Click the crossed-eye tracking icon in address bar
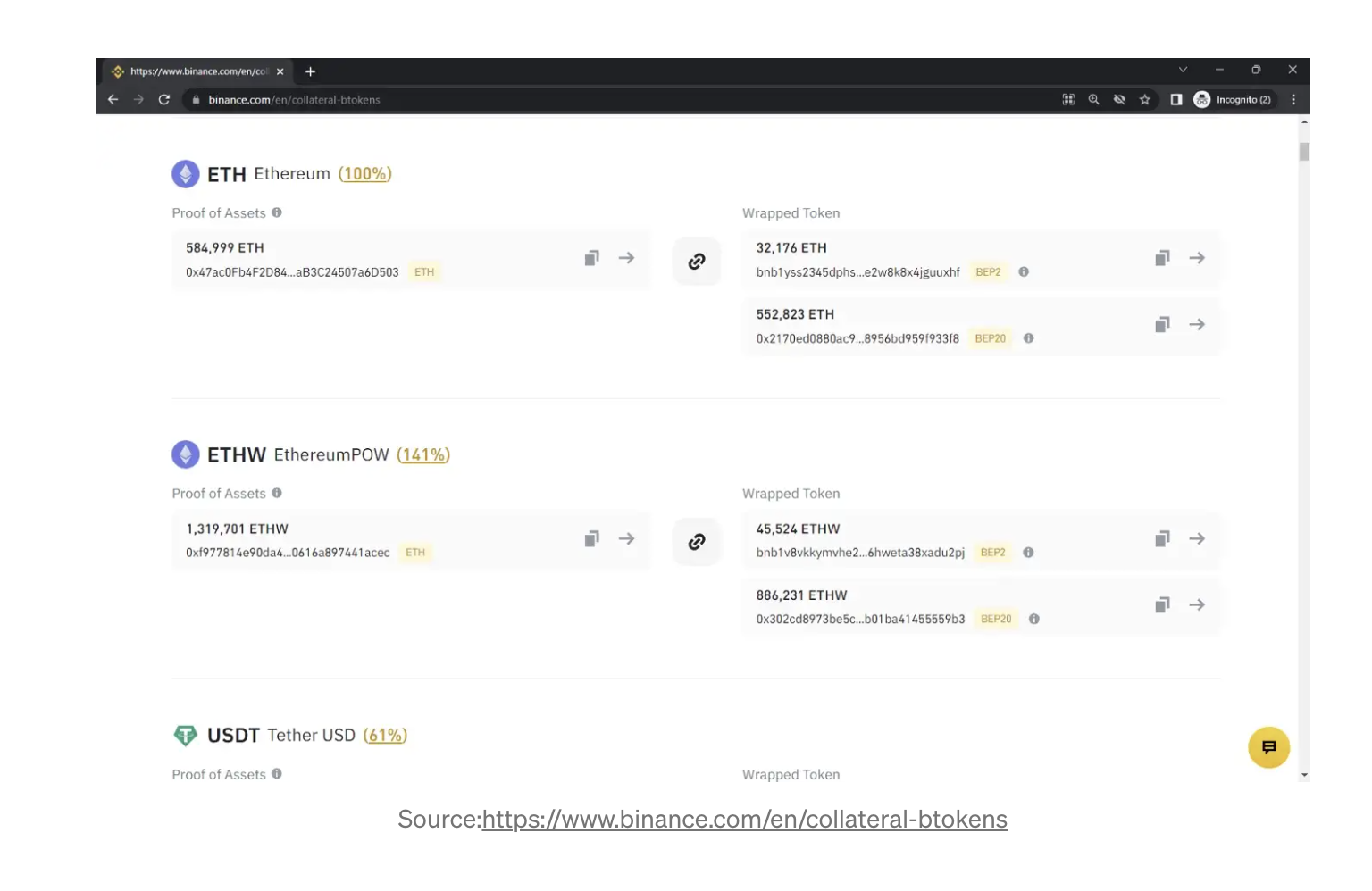The image size is (1372, 891). tap(1119, 99)
